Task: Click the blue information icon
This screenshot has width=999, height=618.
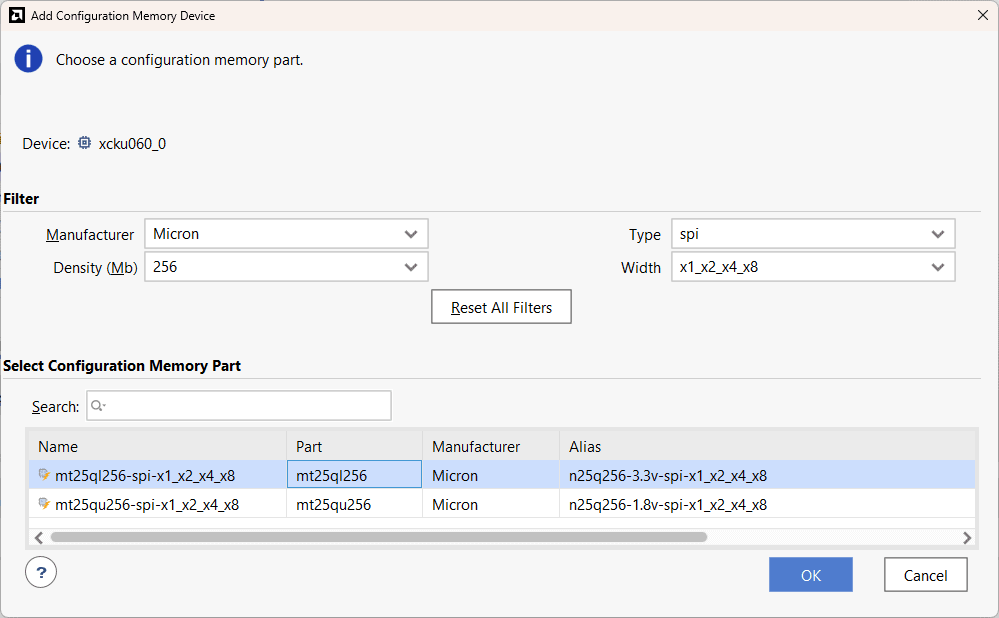Action: pyautogui.click(x=28, y=59)
